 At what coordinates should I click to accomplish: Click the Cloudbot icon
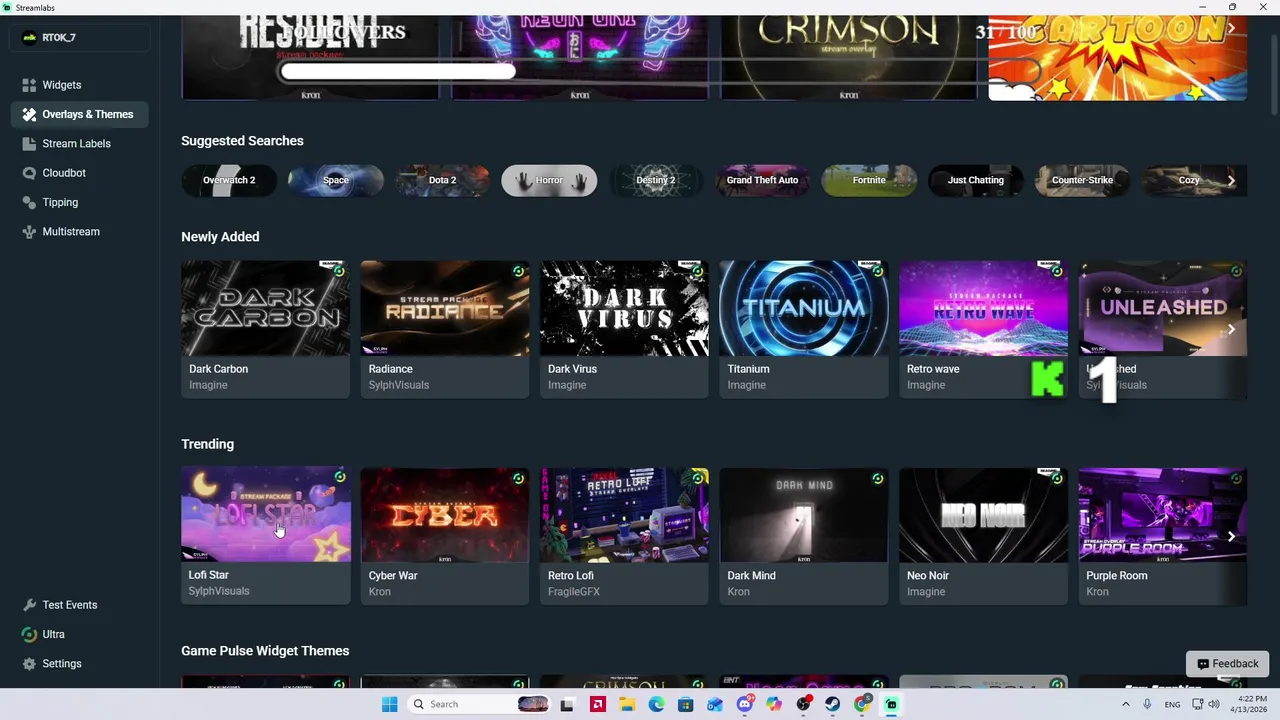coord(29,173)
